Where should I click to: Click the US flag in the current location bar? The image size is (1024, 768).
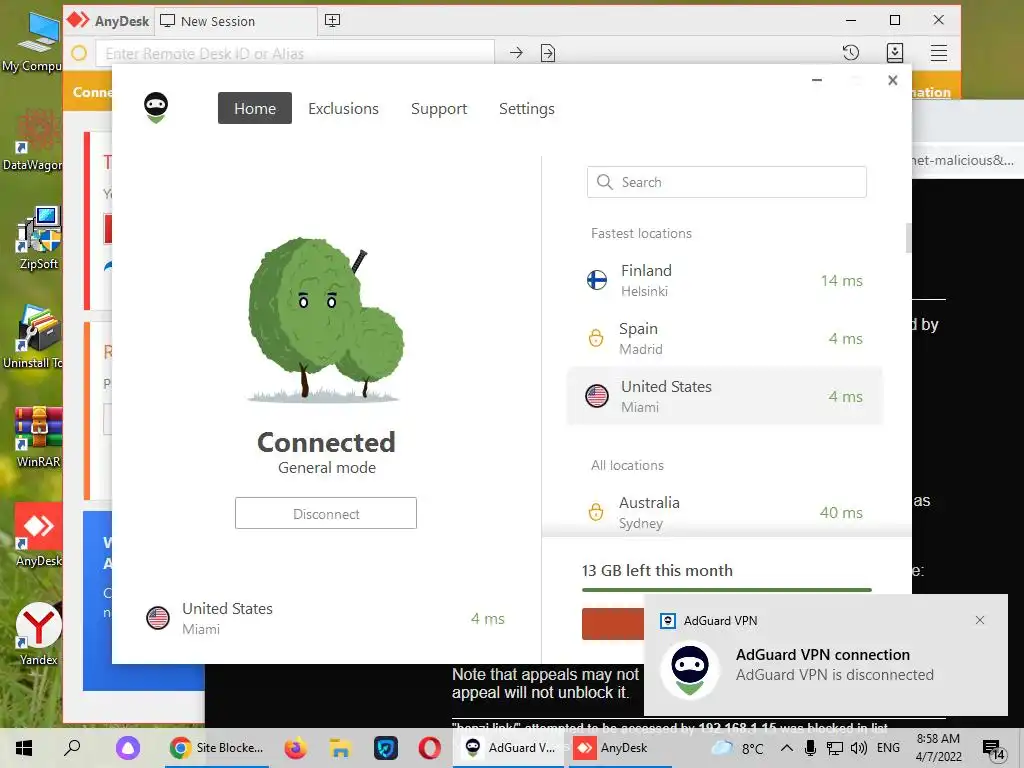point(158,618)
